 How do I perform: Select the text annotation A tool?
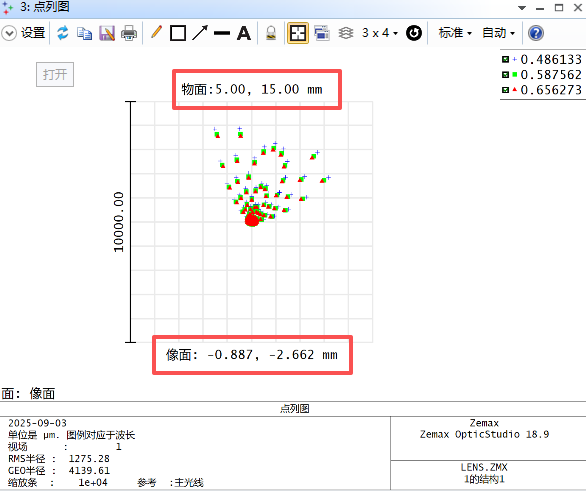tap(244, 33)
